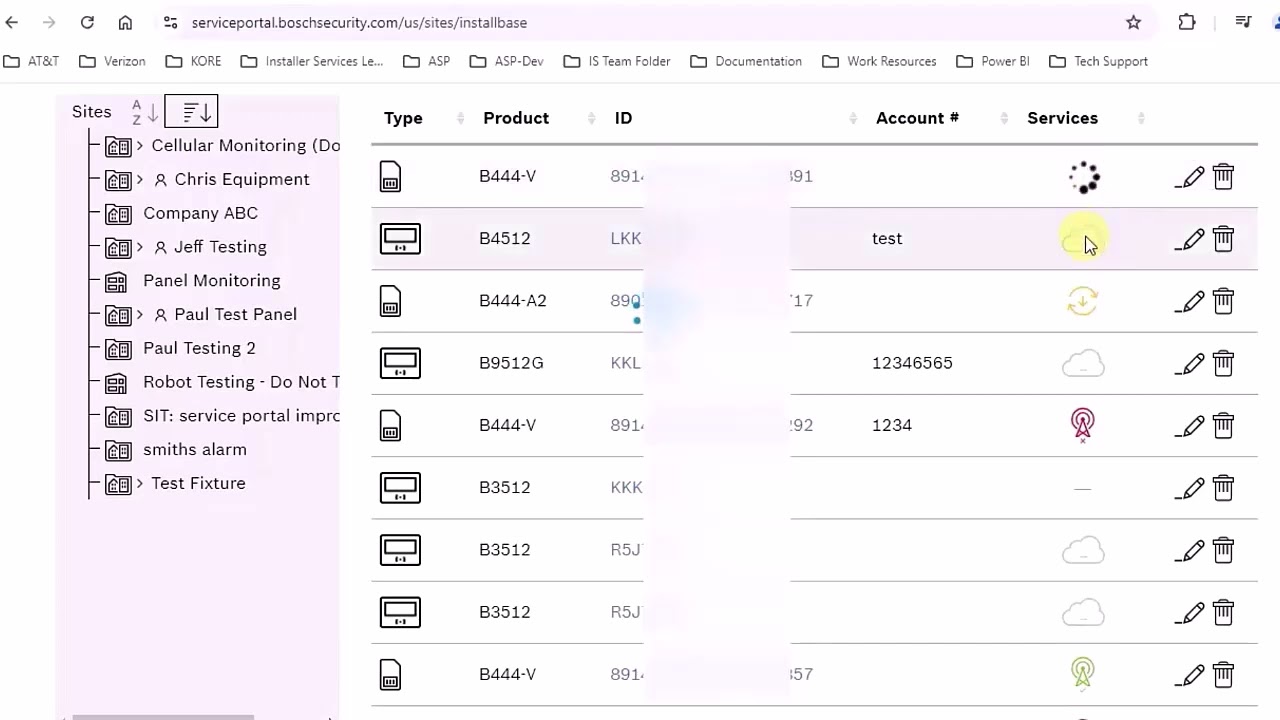Screen dimensions: 1280x720
Task: Expand the Cellular Monitoring site node
Action: pyautogui.click(x=140, y=146)
